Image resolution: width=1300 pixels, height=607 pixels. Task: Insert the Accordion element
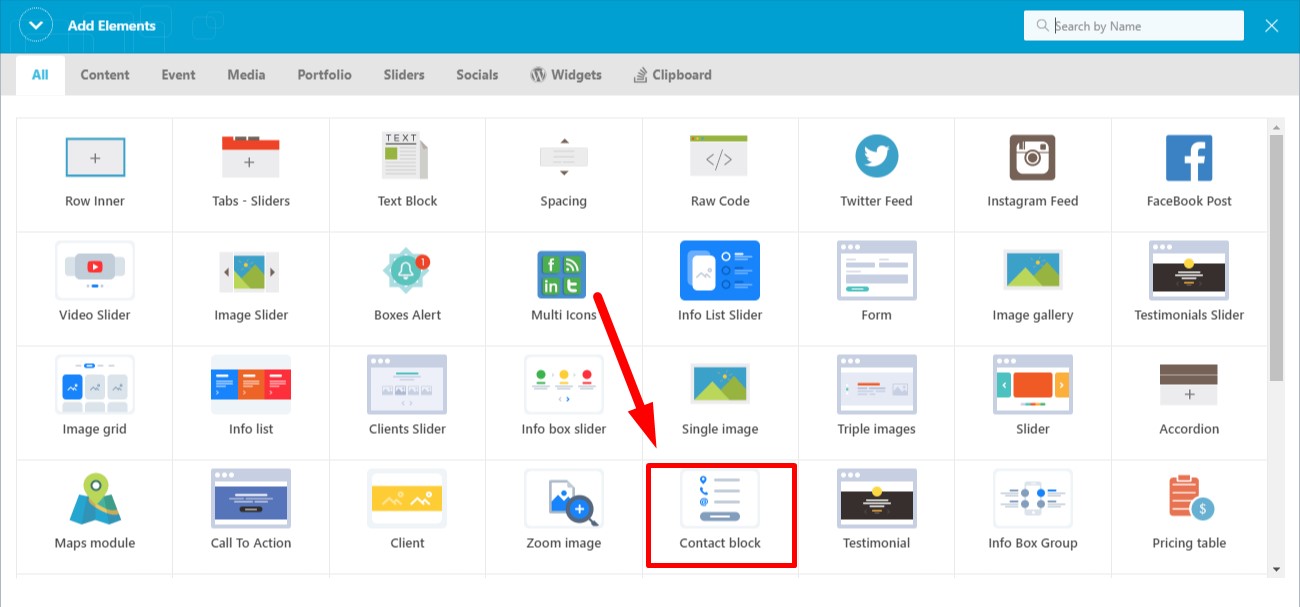[1188, 398]
